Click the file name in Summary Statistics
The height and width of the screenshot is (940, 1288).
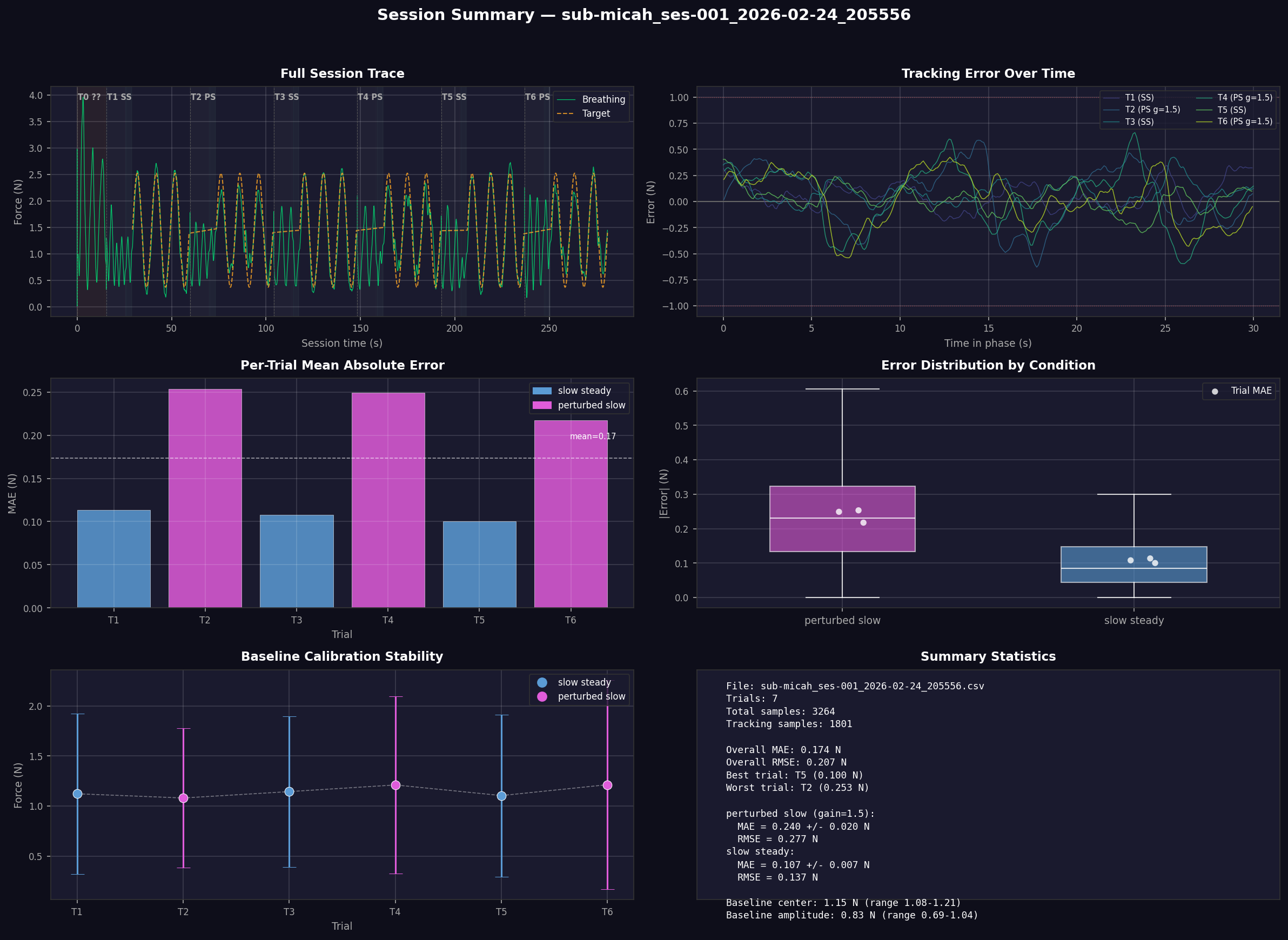tap(855, 686)
